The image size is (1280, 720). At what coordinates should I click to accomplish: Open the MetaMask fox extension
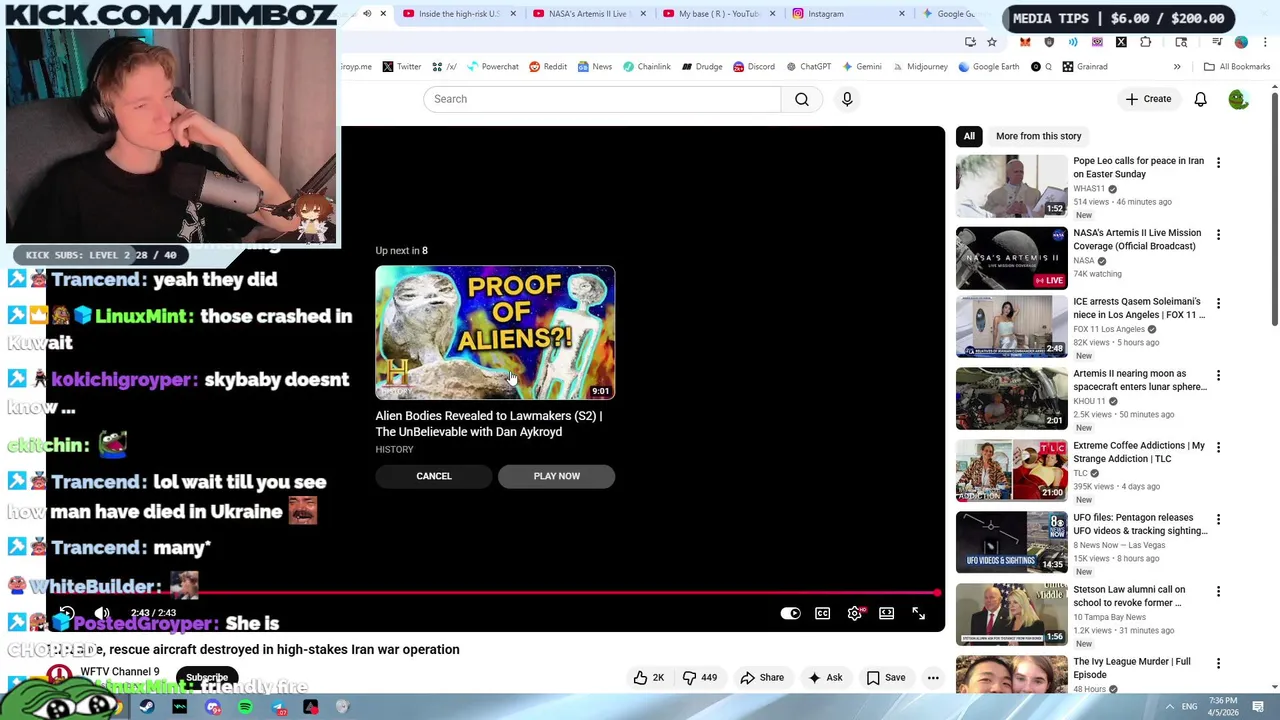click(1025, 42)
